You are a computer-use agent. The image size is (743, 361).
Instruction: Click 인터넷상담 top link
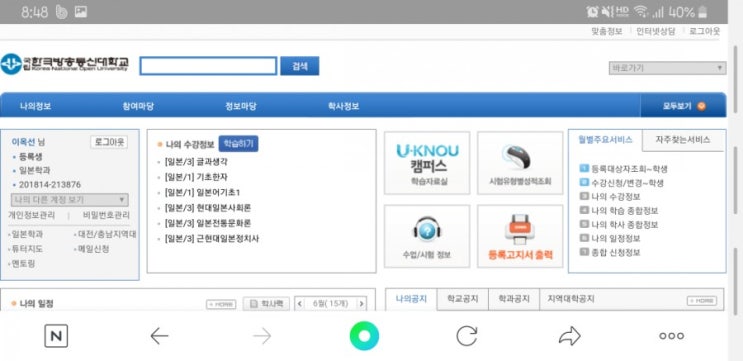(x=656, y=32)
